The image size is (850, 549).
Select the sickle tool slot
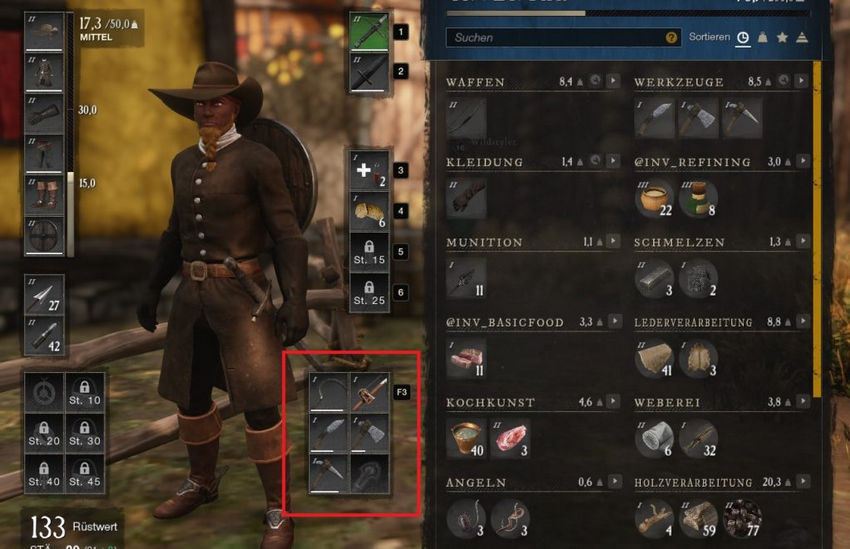click(x=329, y=392)
